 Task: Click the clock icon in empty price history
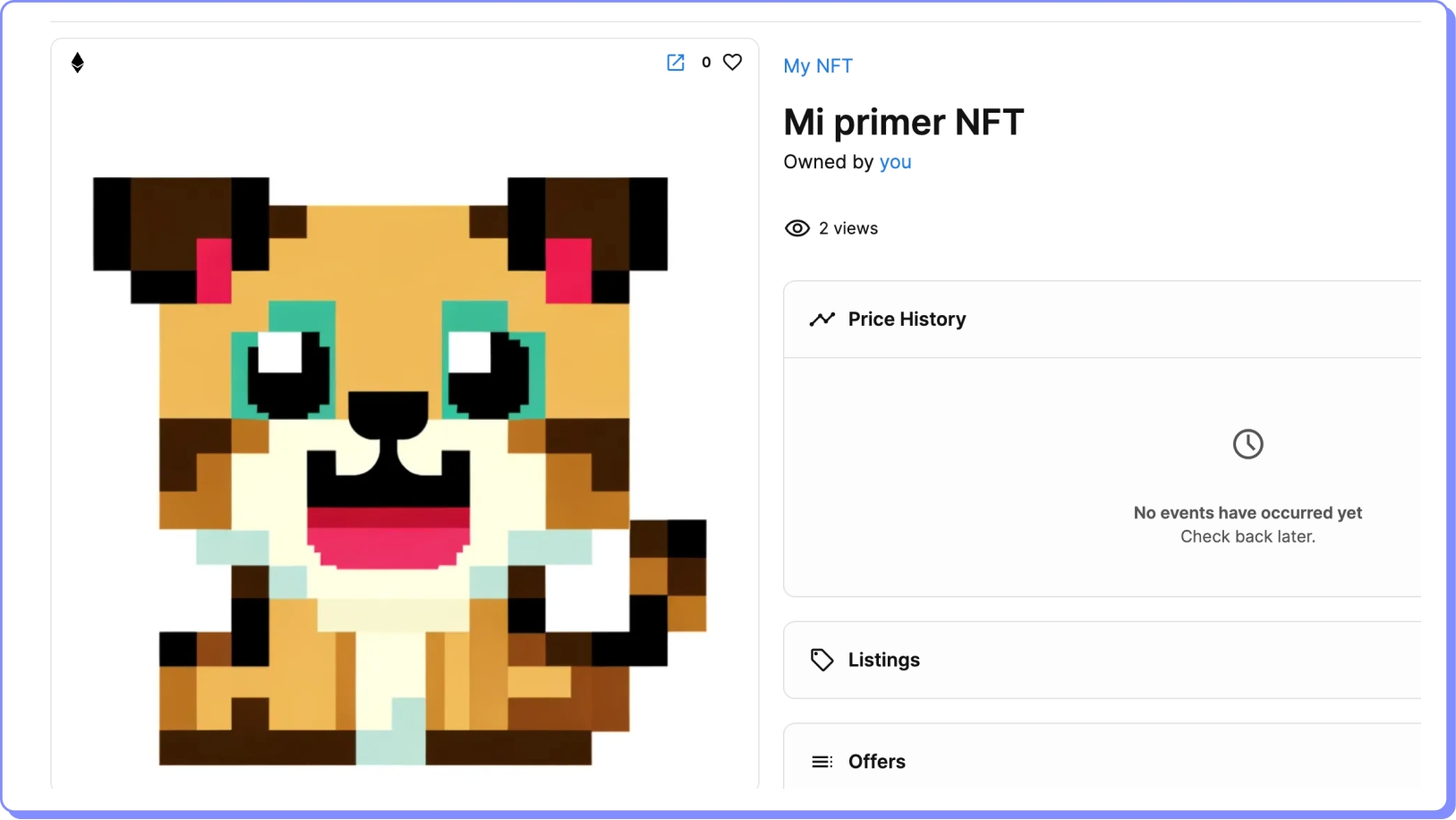(1247, 444)
